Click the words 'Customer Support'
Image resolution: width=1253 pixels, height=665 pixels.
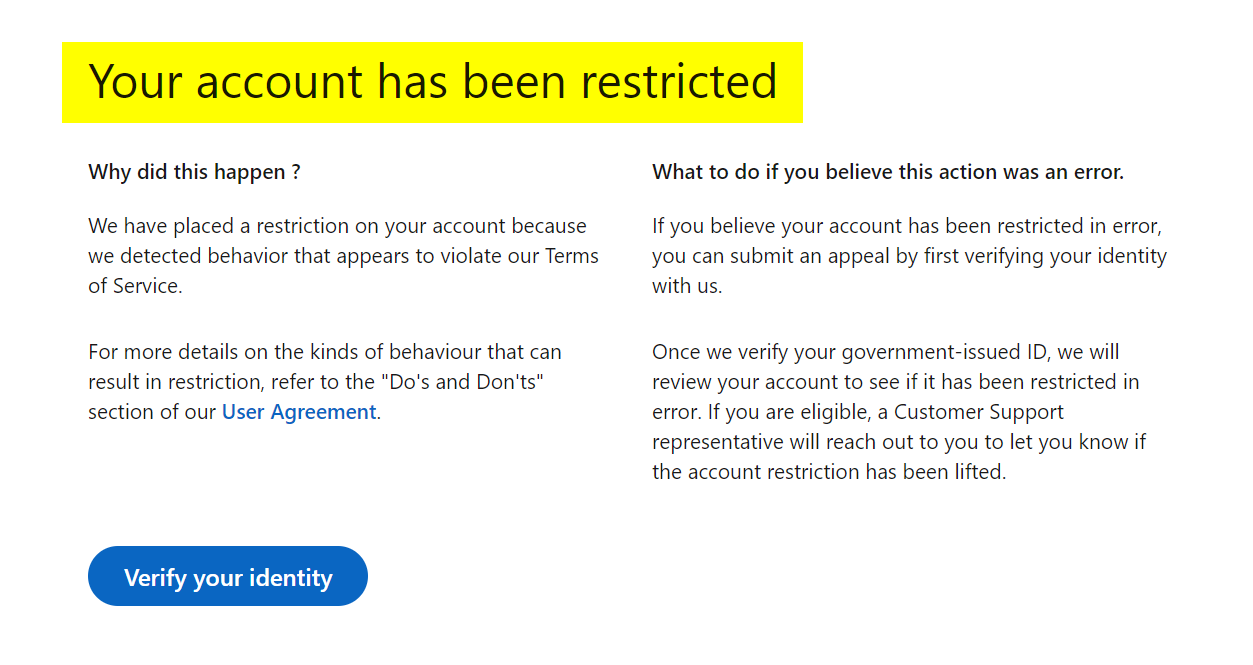pos(979,412)
